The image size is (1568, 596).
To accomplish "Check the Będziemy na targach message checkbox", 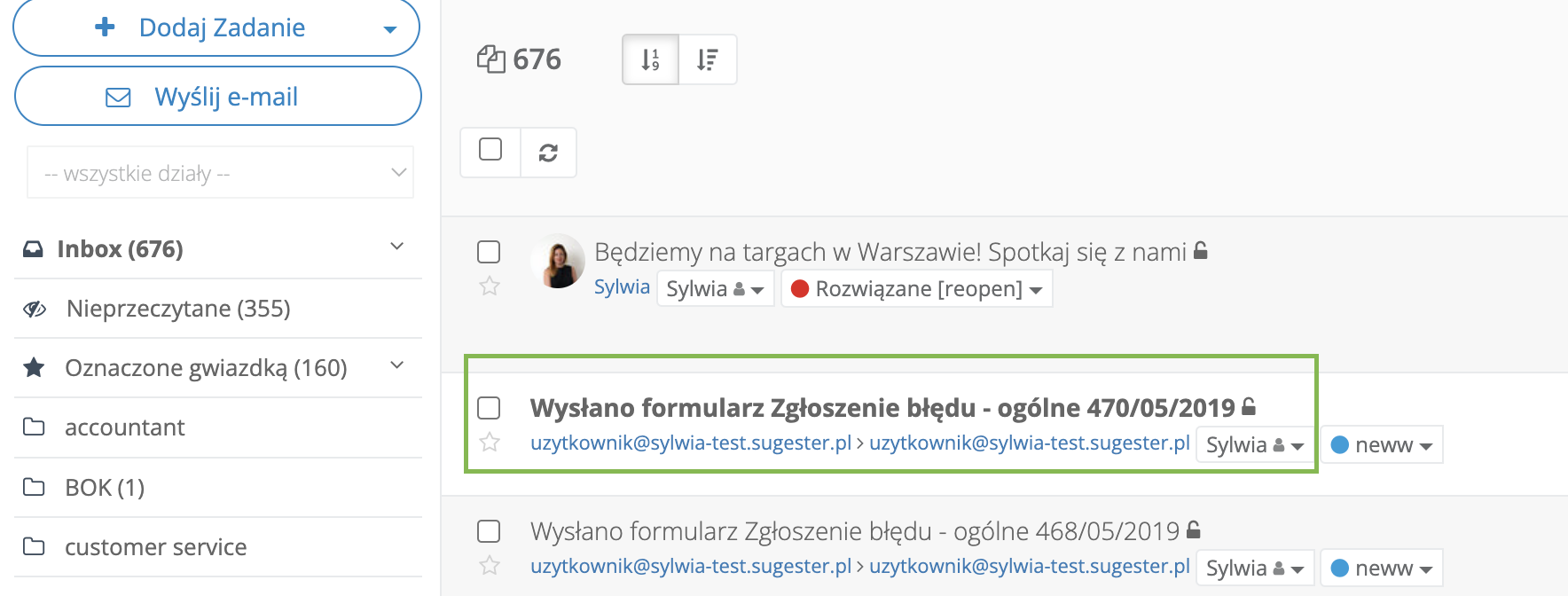I will click(489, 252).
